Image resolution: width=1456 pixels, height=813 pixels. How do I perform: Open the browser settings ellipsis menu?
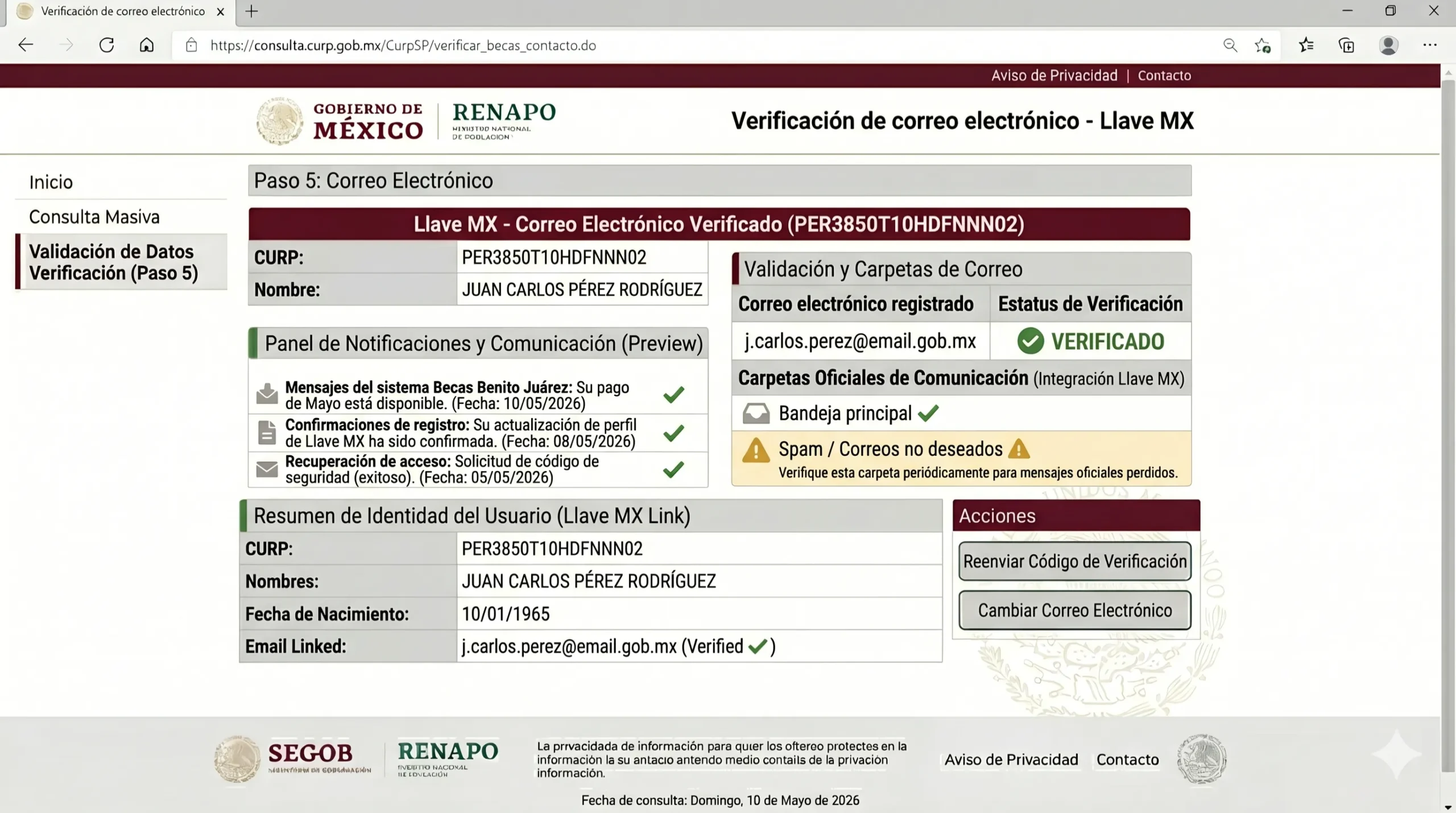coord(1430,45)
